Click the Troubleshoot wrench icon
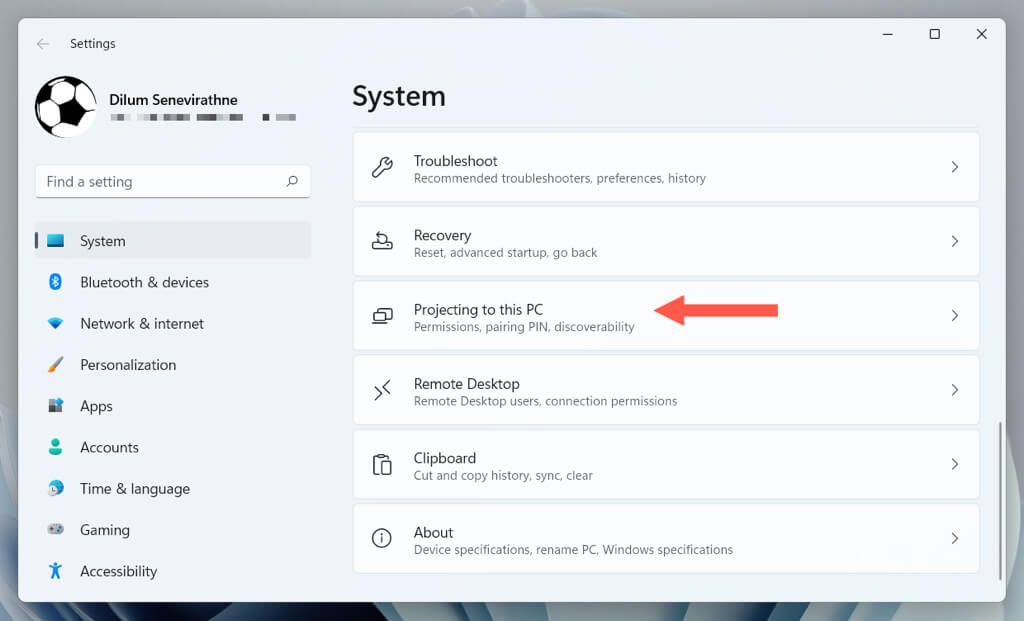1024x621 pixels. 382,167
